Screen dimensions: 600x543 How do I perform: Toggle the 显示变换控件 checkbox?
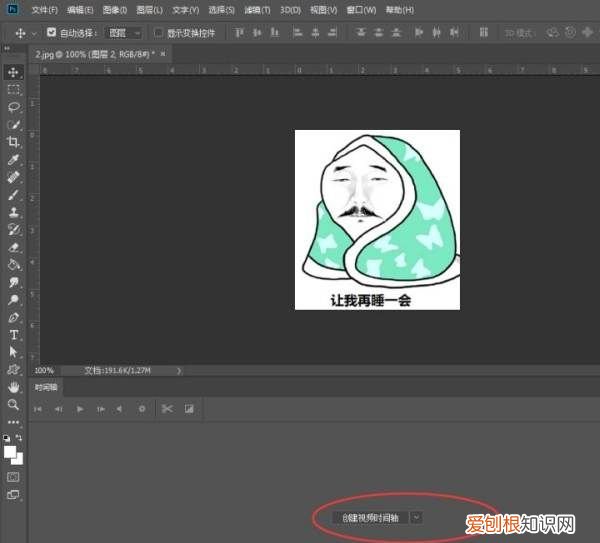pos(158,33)
